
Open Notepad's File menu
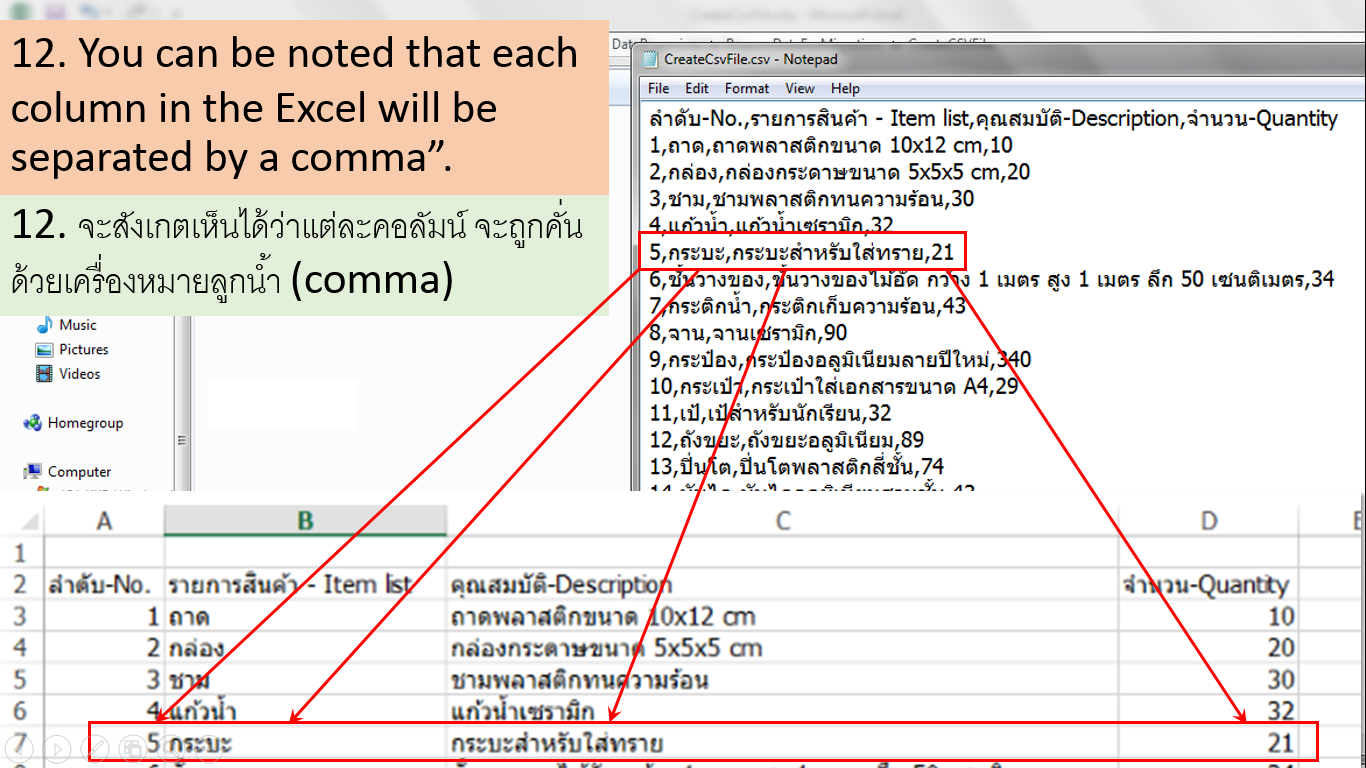(657, 88)
